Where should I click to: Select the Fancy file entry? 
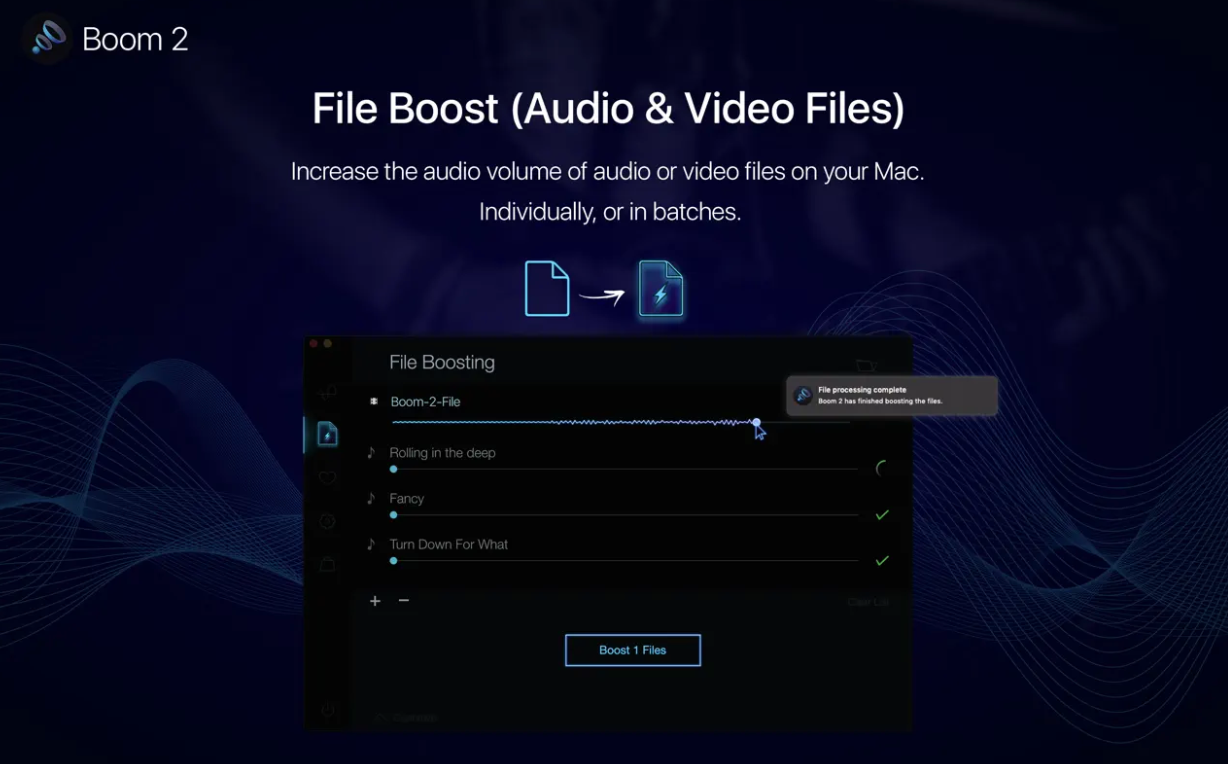[407, 499]
